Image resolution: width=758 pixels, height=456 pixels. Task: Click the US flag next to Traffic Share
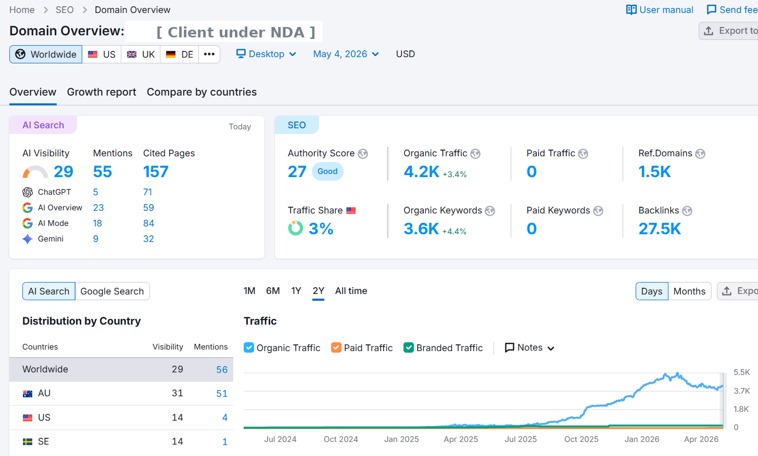351,210
